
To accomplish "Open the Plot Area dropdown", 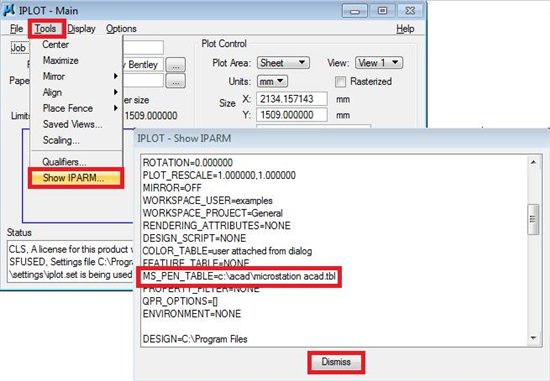I will click(x=283, y=63).
